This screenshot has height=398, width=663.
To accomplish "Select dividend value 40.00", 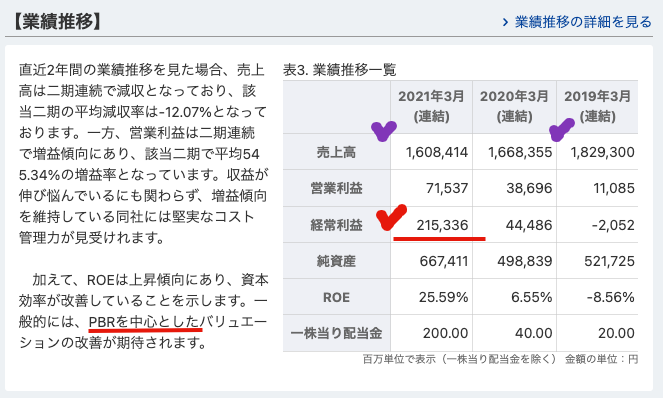I will (534, 333).
